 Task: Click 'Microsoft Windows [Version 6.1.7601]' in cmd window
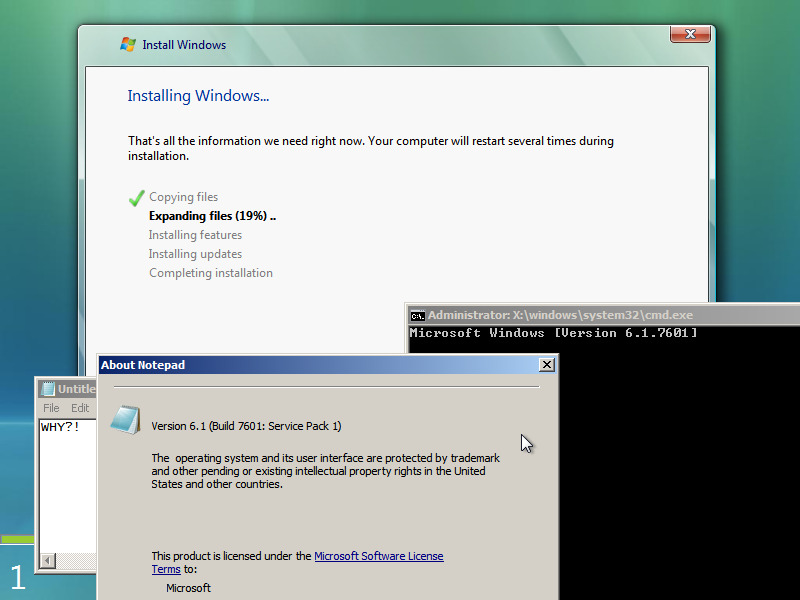553,333
